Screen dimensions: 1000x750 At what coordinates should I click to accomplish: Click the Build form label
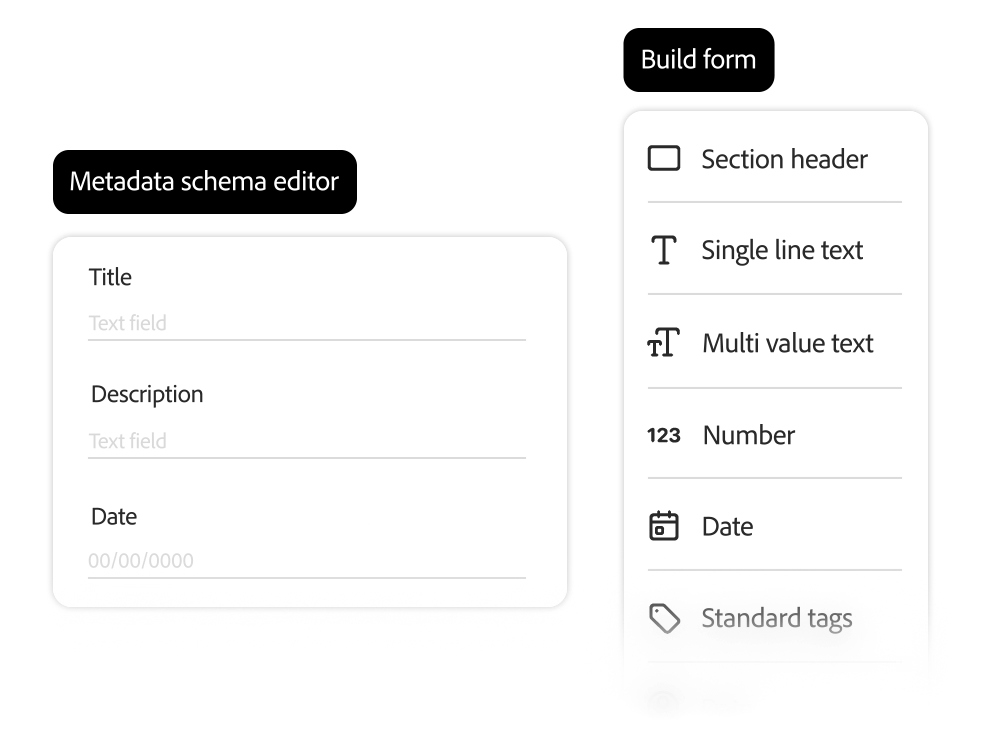click(x=698, y=60)
